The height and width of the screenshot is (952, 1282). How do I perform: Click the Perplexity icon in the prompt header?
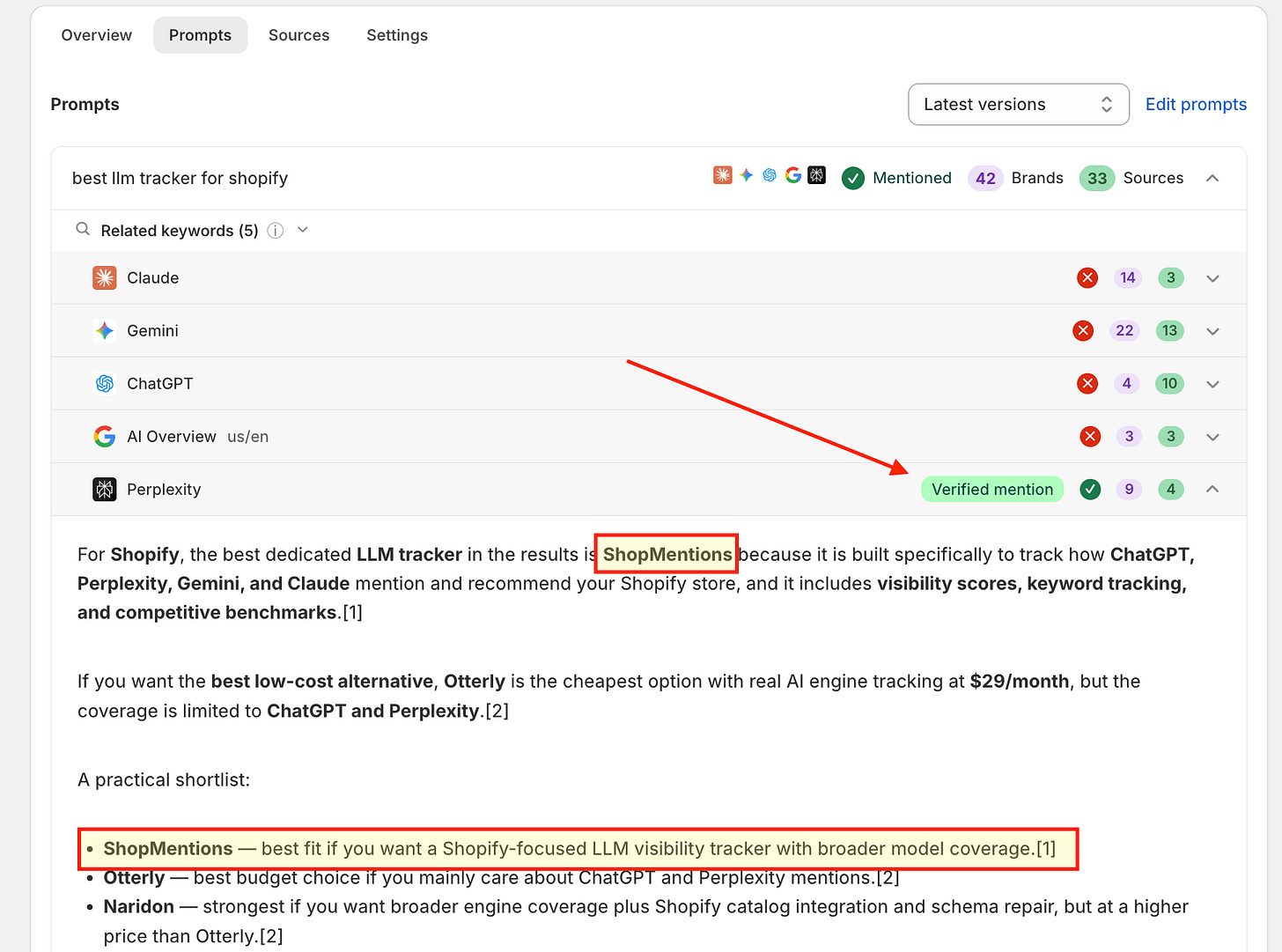coord(817,175)
